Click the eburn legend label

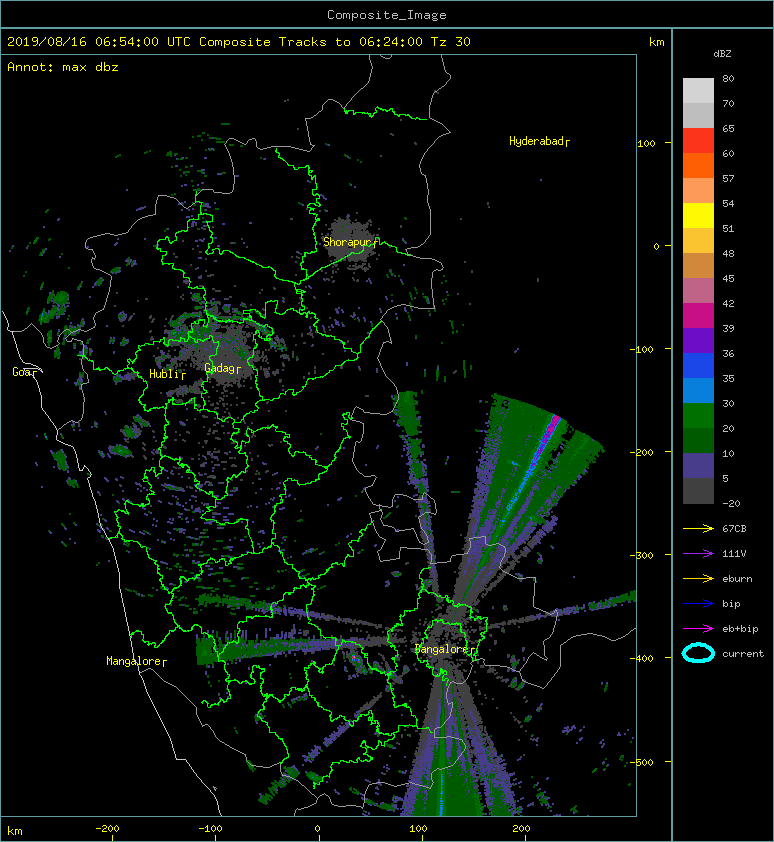click(737, 579)
